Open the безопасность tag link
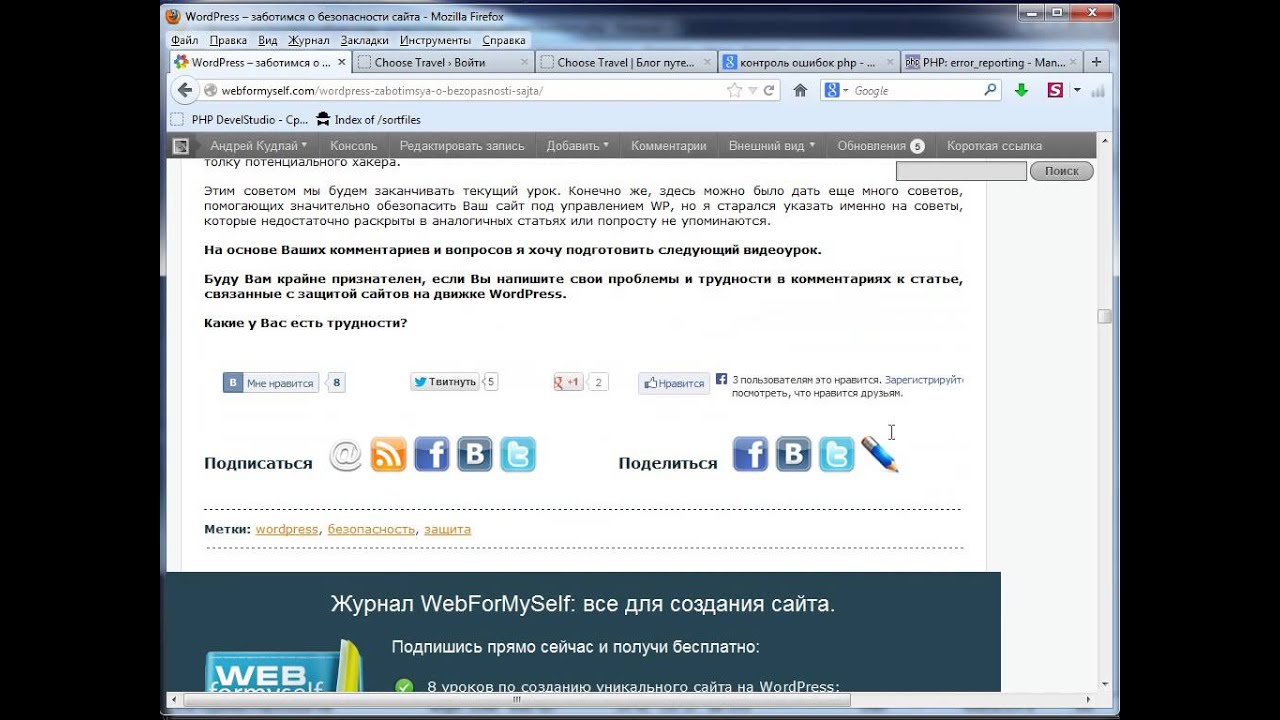1280x720 pixels. tap(371, 529)
